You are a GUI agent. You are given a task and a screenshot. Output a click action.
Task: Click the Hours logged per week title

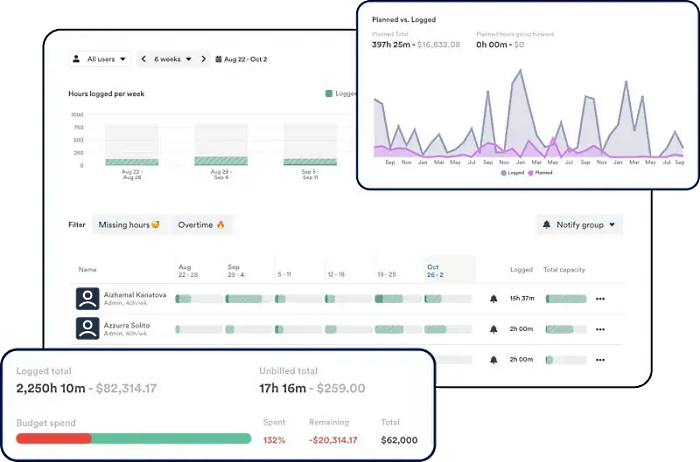106,94
